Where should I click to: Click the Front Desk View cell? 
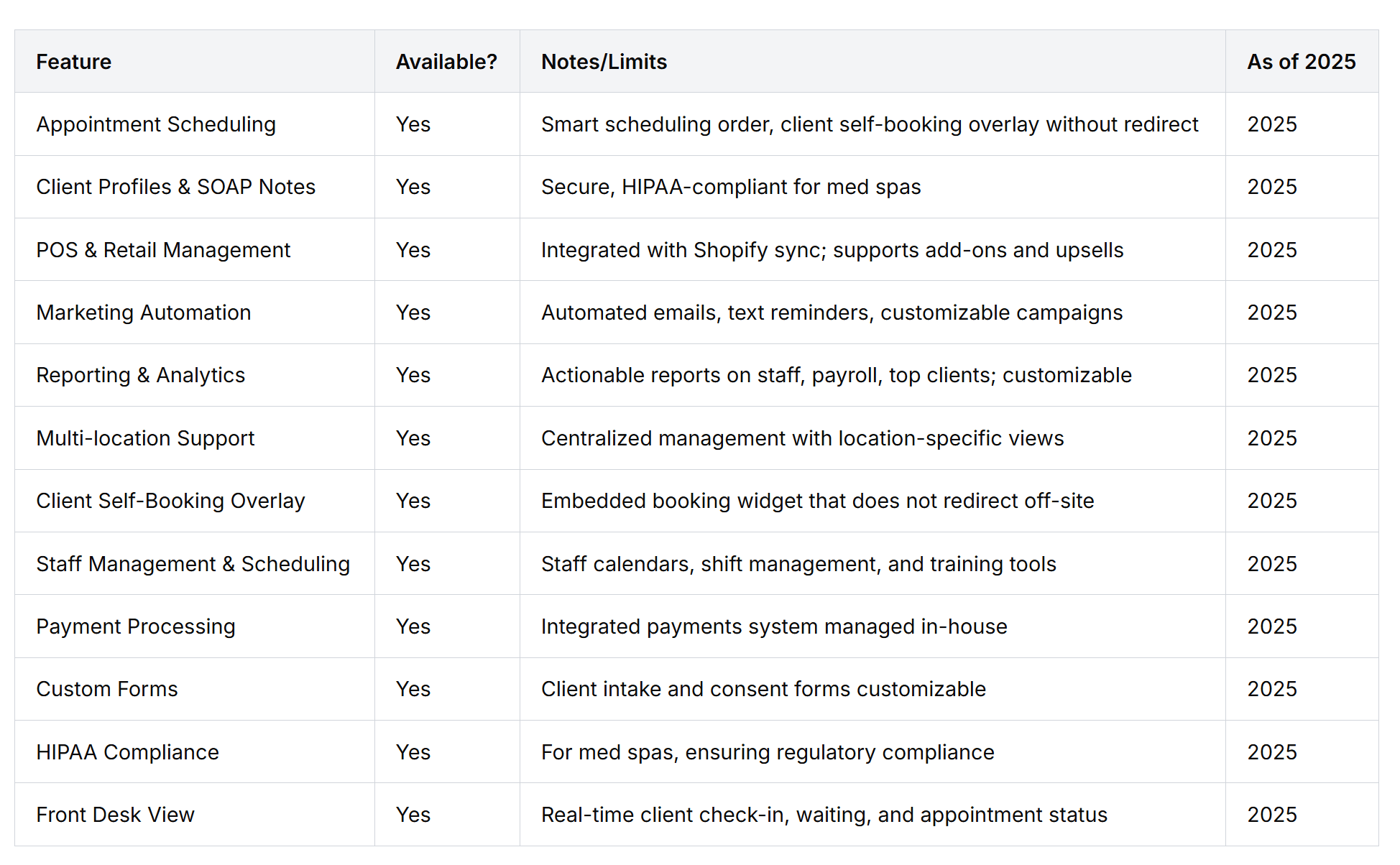click(x=115, y=815)
